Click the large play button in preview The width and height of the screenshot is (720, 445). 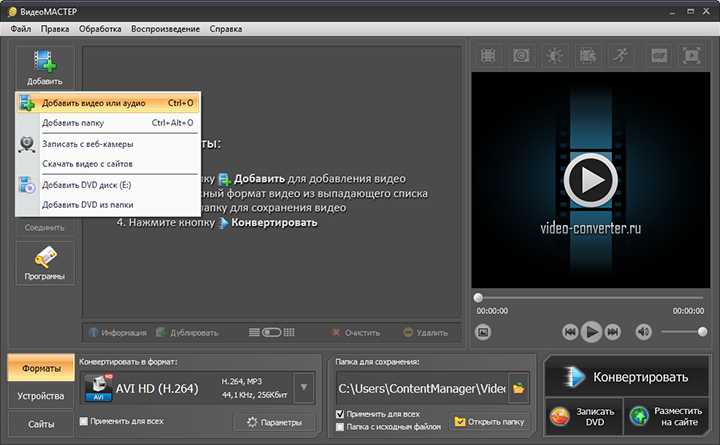tap(591, 180)
